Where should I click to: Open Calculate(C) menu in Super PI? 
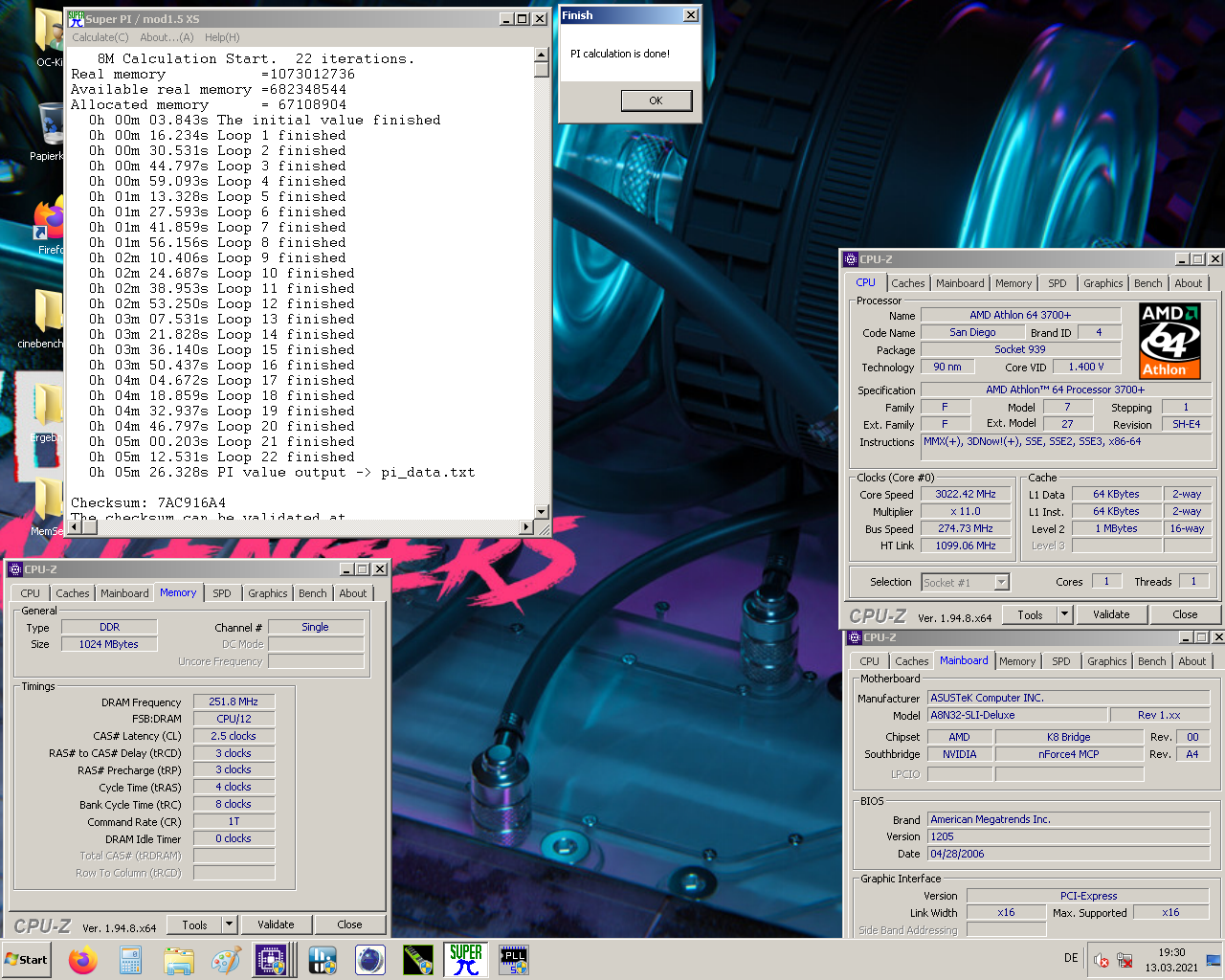[100, 37]
